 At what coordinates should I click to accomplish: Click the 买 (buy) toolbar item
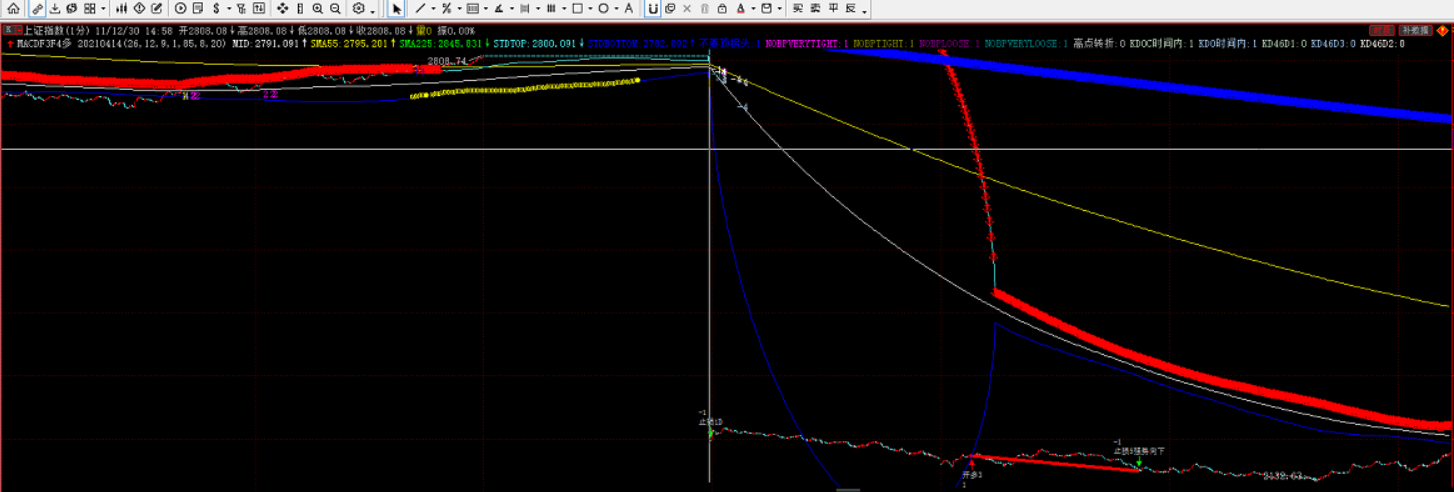(798, 8)
